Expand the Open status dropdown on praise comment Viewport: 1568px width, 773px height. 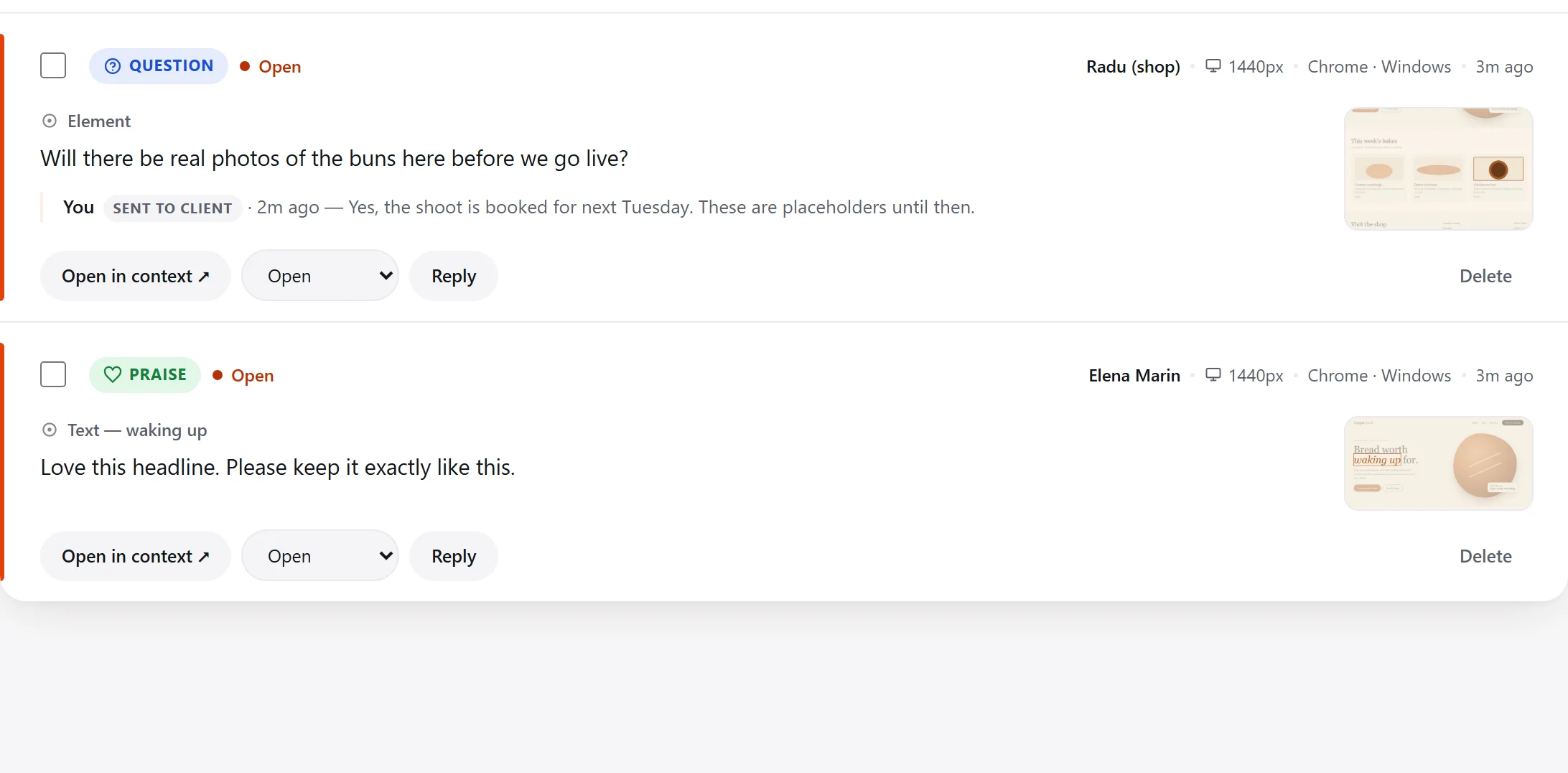[x=320, y=556]
